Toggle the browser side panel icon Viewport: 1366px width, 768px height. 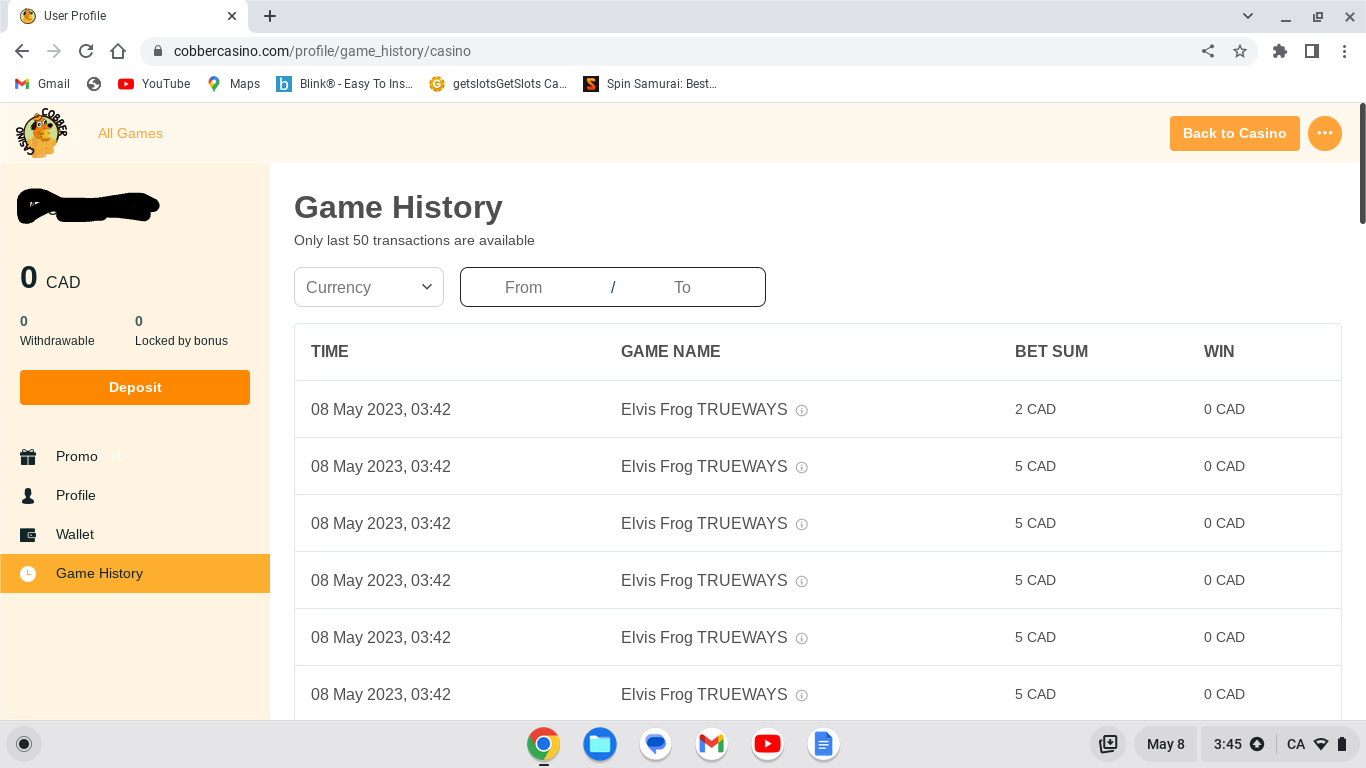[x=1312, y=51]
